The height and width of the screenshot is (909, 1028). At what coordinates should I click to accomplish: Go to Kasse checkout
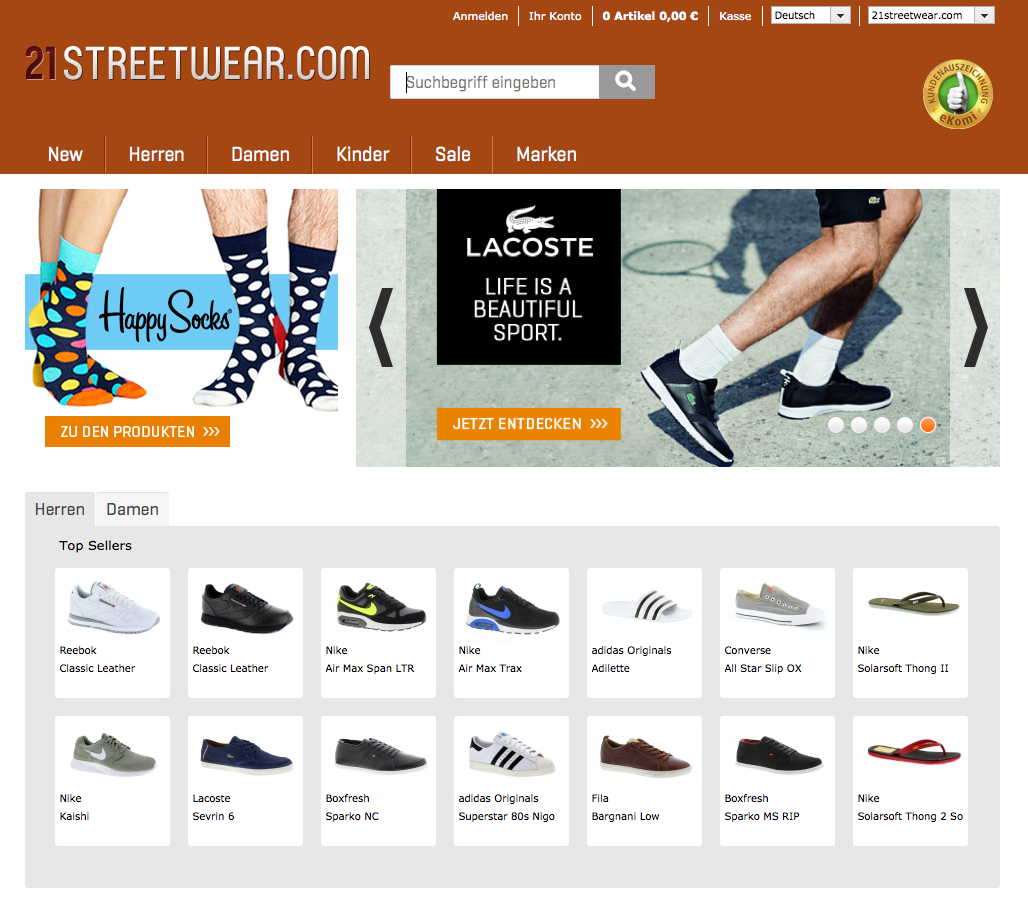(x=735, y=16)
